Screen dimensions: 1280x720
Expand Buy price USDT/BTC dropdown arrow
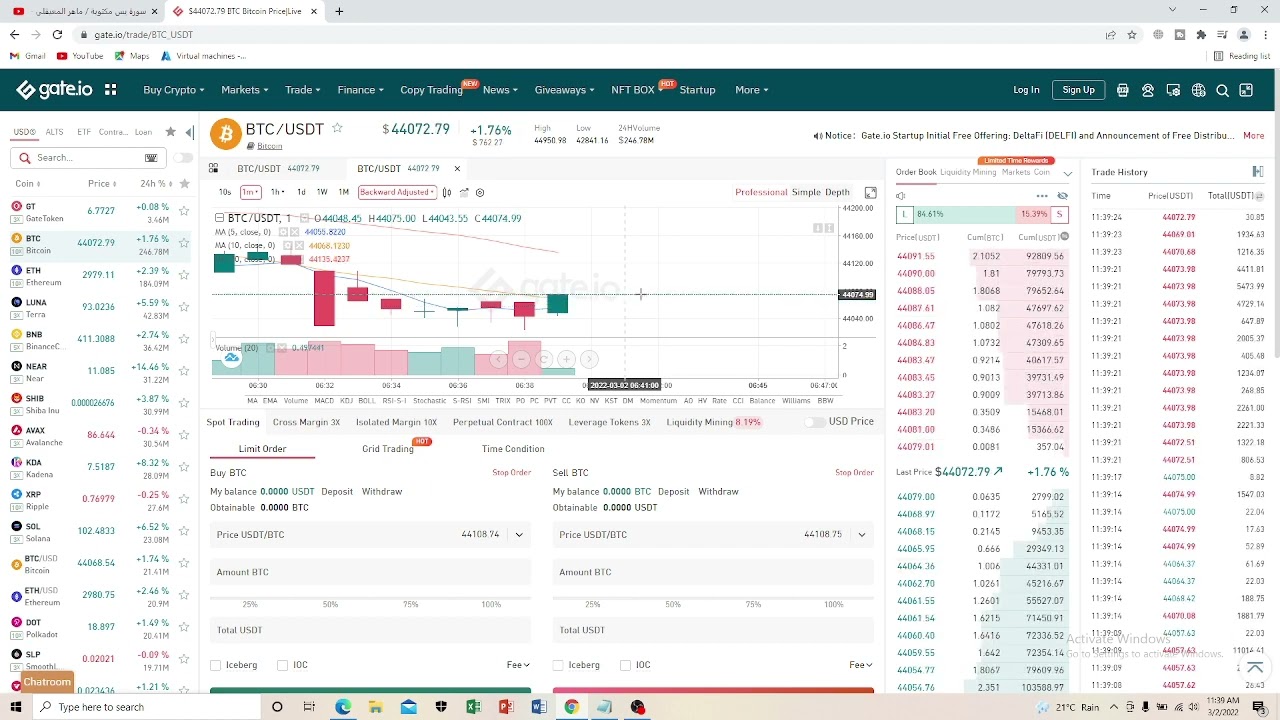[519, 535]
